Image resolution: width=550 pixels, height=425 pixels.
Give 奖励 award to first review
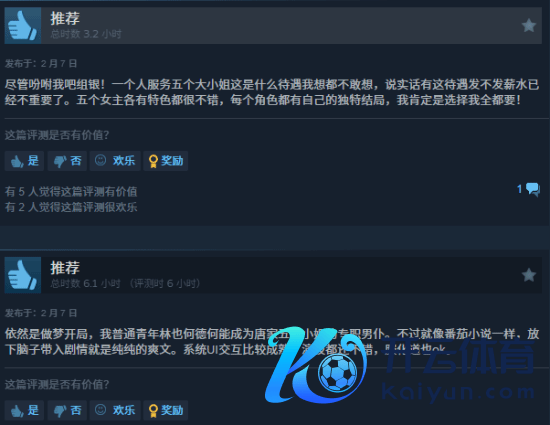(166, 161)
